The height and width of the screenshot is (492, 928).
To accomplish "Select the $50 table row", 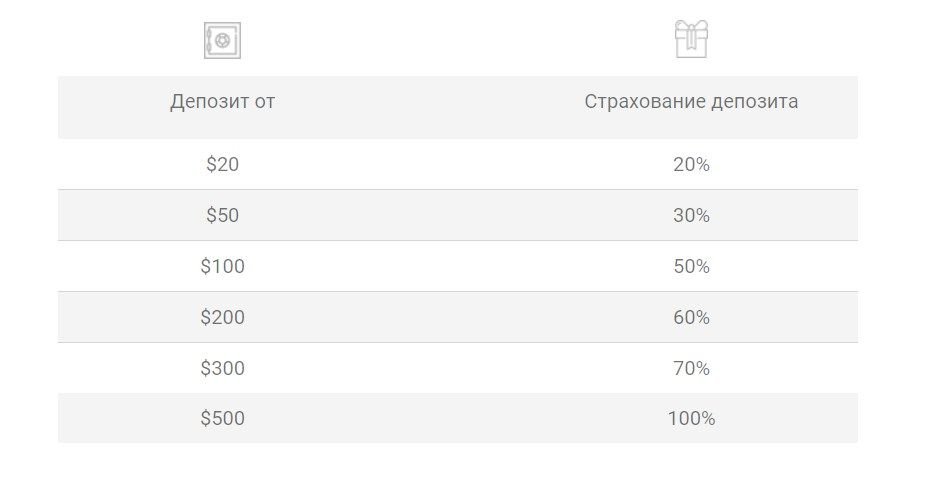I will pos(457,215).
